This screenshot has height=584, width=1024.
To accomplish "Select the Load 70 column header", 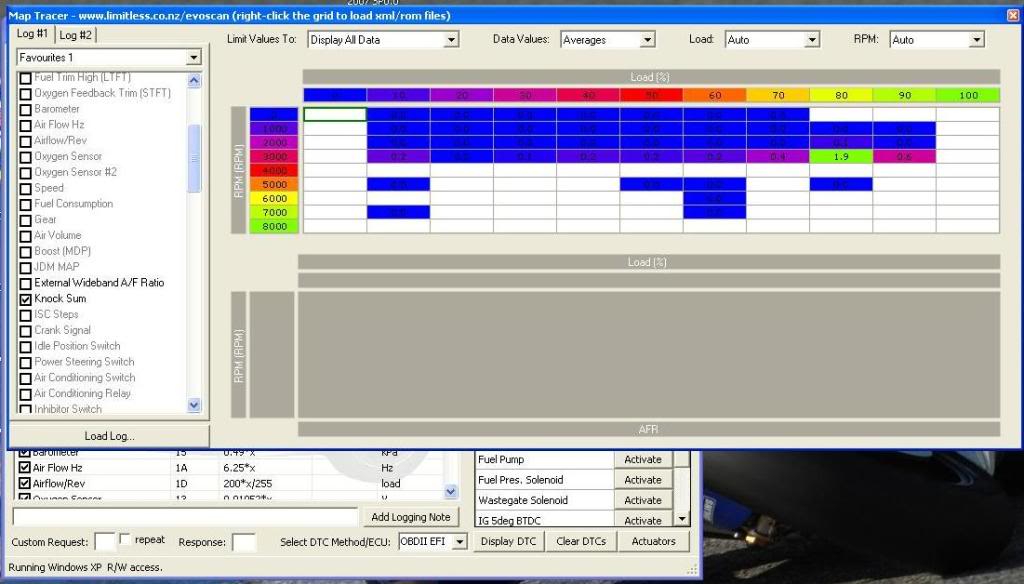I will point(778,95).
